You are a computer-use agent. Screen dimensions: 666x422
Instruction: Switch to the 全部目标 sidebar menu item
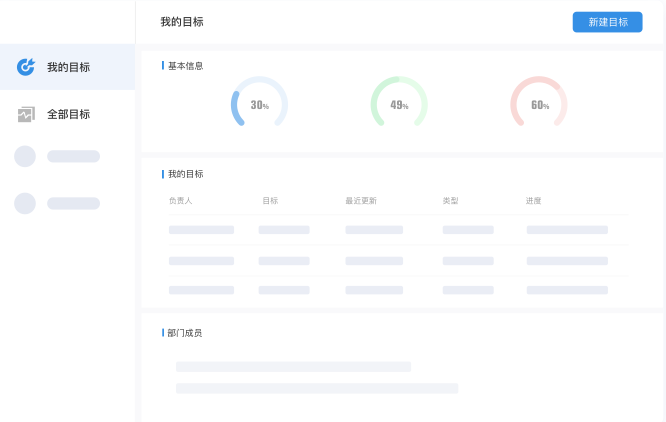coord(68,114)
